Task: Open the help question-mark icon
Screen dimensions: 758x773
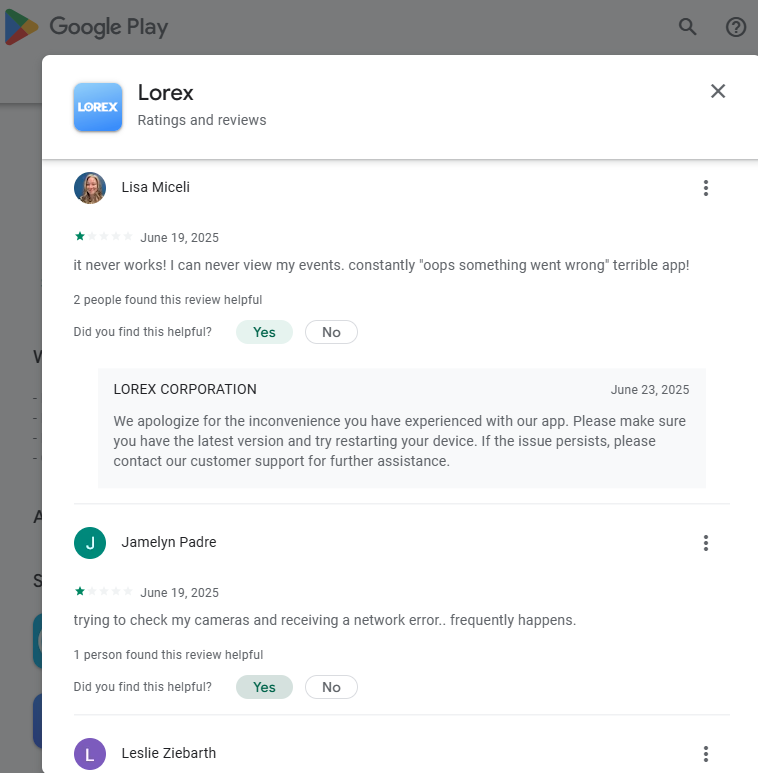Action: (x=736, y=27)
